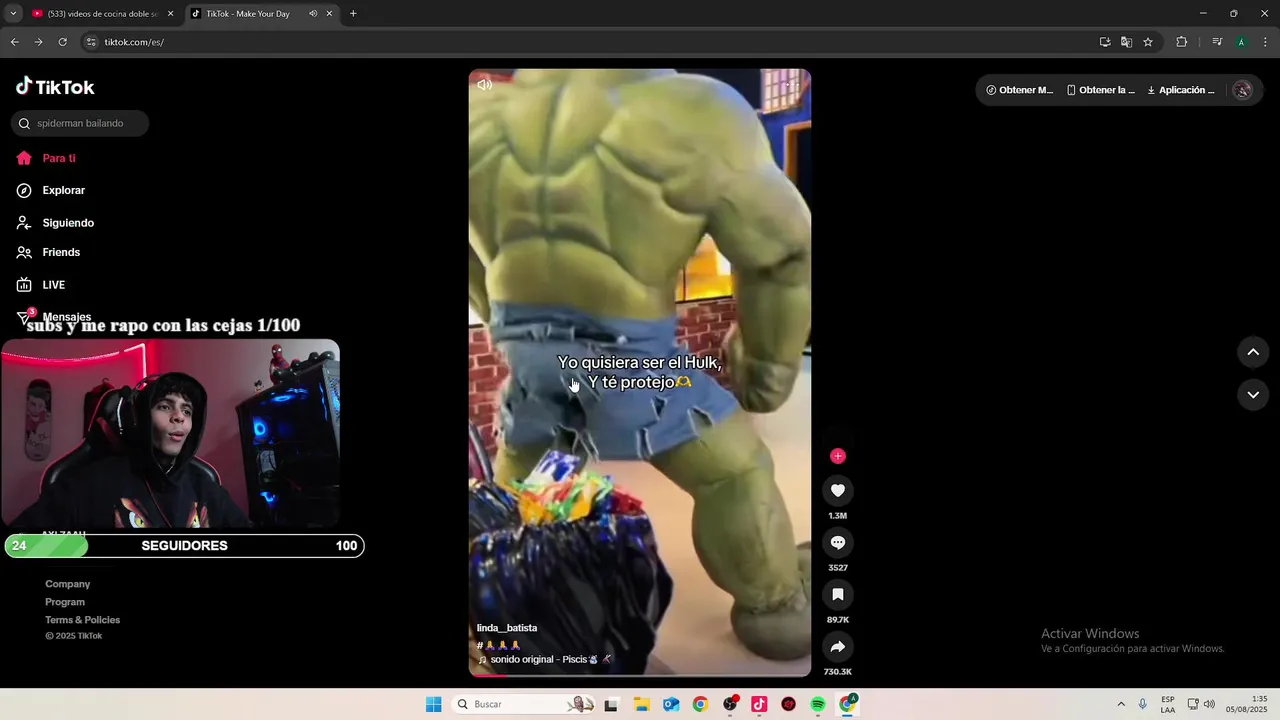Open the tab search dropdown arrow
The width and height of the screenshot is (1280, 720).
click(13, 14)
